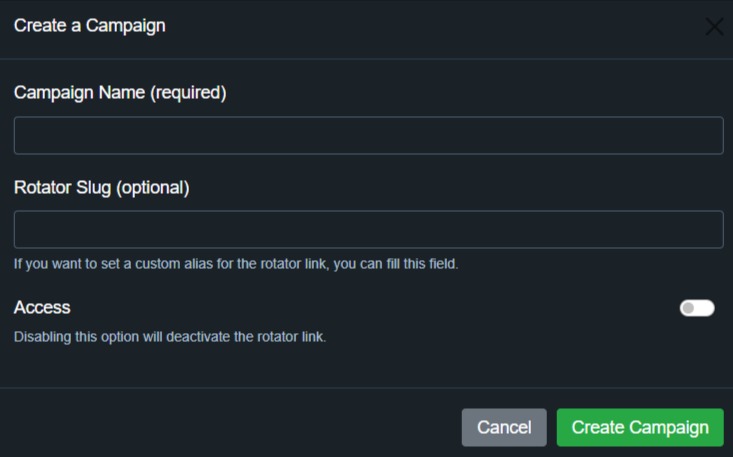Close the Create a Campaign dialog

tap(714, 27)
